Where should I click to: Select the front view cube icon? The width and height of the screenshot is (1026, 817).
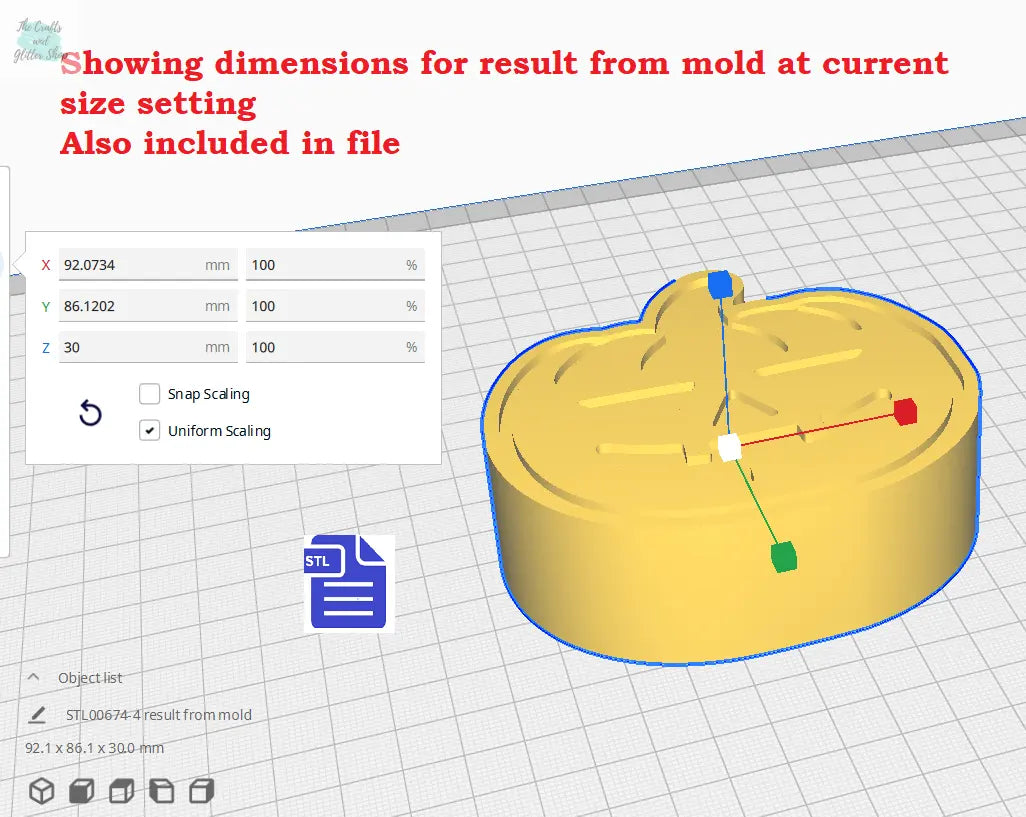point(81,791)
